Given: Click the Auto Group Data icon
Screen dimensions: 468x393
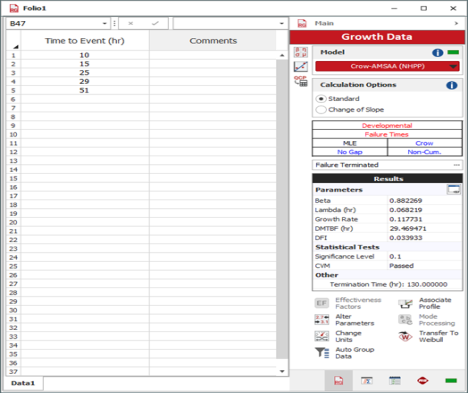Looking at the screenshot, I should tap(322, 352).
